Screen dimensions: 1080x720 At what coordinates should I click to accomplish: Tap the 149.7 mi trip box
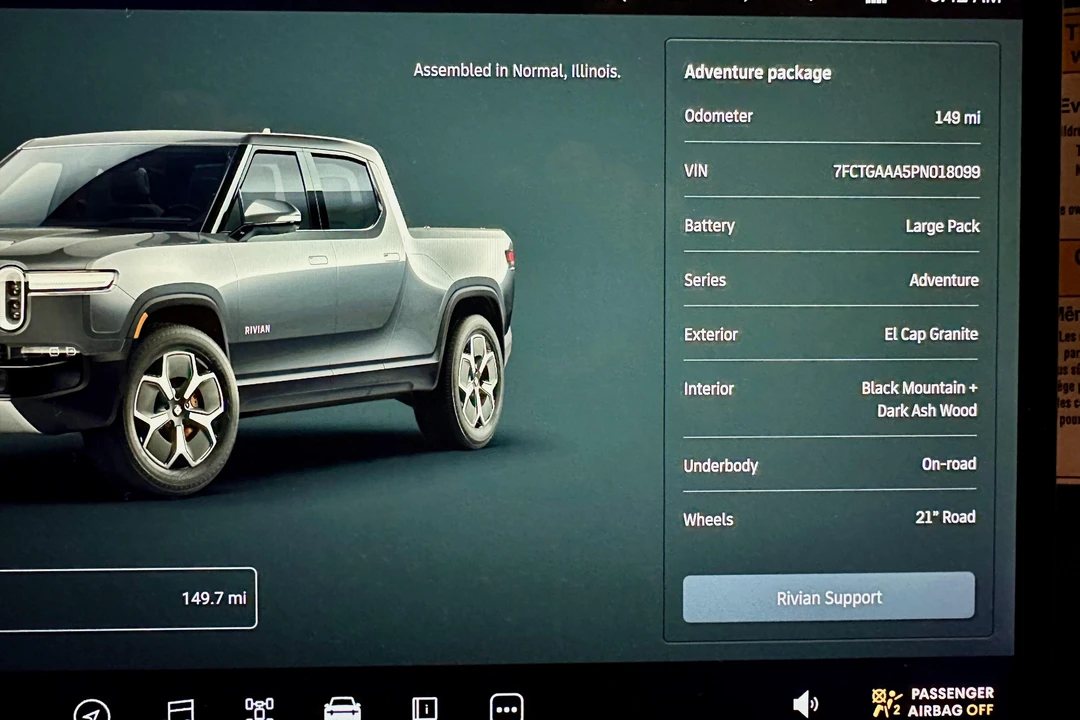click(128, 598)
